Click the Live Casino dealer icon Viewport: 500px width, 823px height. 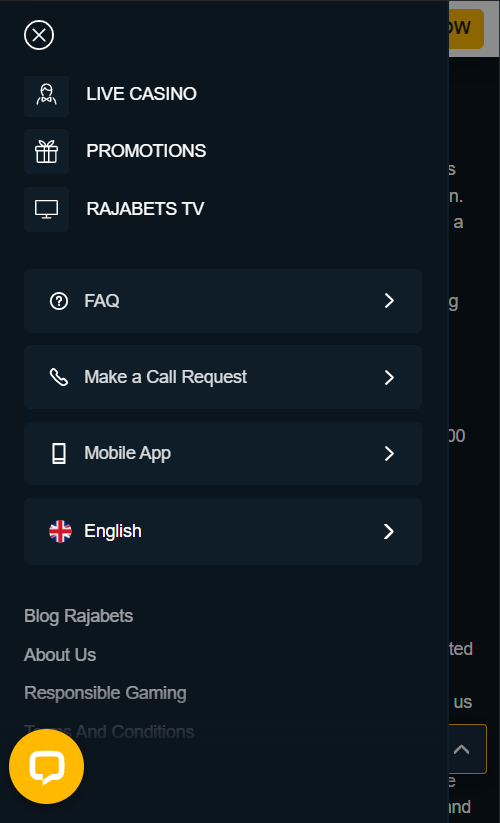pos(46,94)
